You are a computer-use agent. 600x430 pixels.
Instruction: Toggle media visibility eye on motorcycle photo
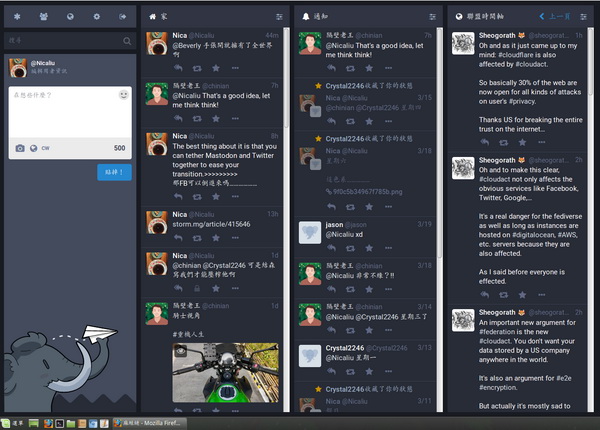pyautogui.click(x=181, y=350)
